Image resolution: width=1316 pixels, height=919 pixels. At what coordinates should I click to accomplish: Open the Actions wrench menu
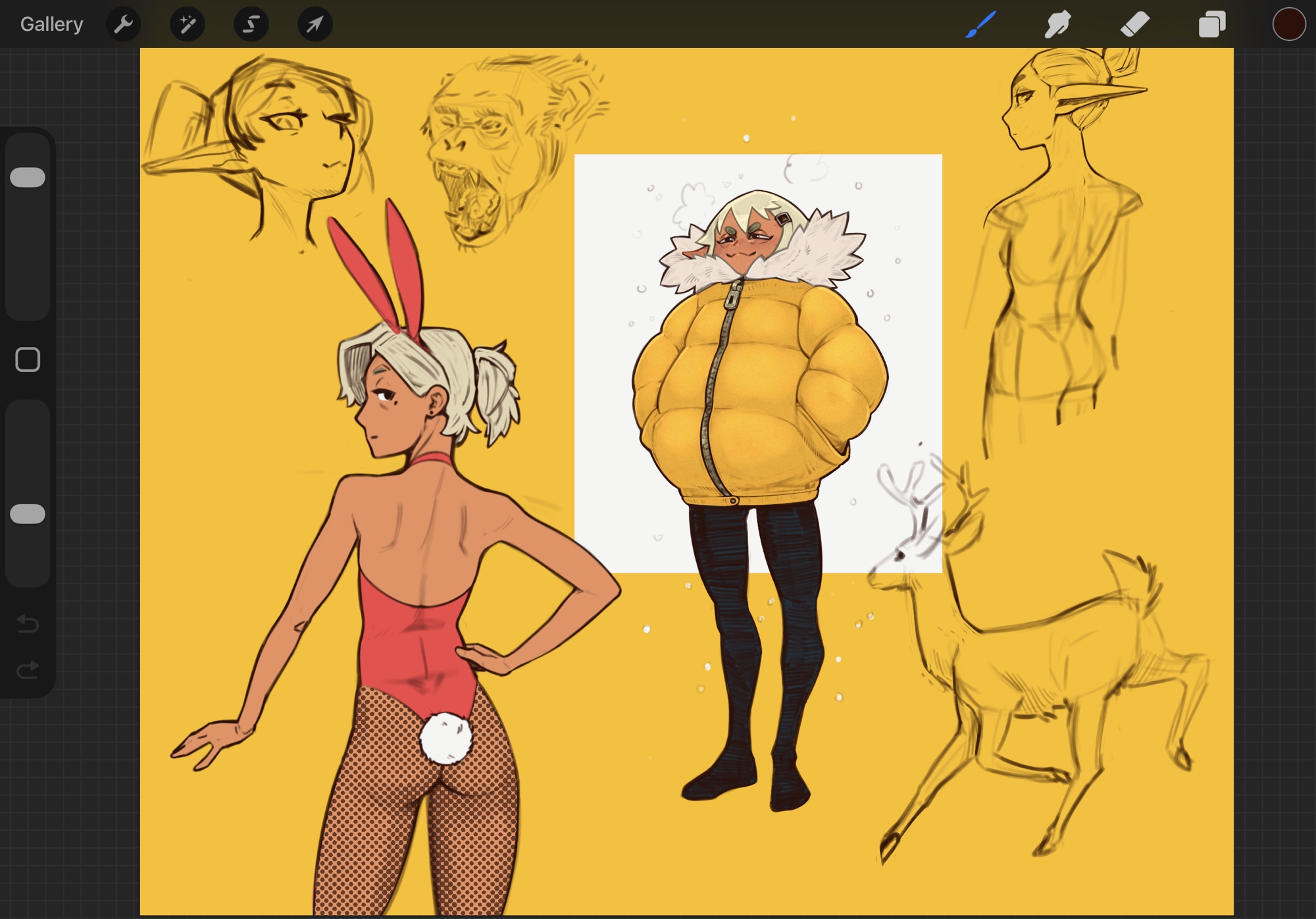point(124,24)
